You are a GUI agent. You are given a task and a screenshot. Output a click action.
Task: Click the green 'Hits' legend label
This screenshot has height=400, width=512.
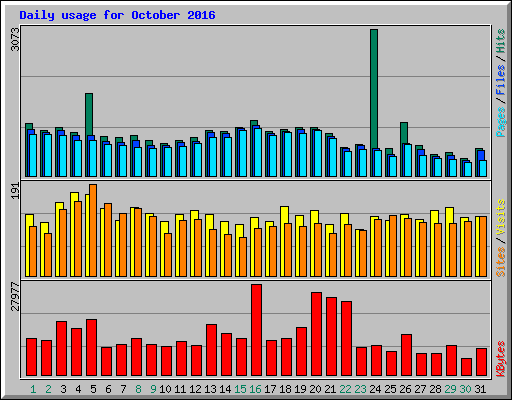point(501,41)
